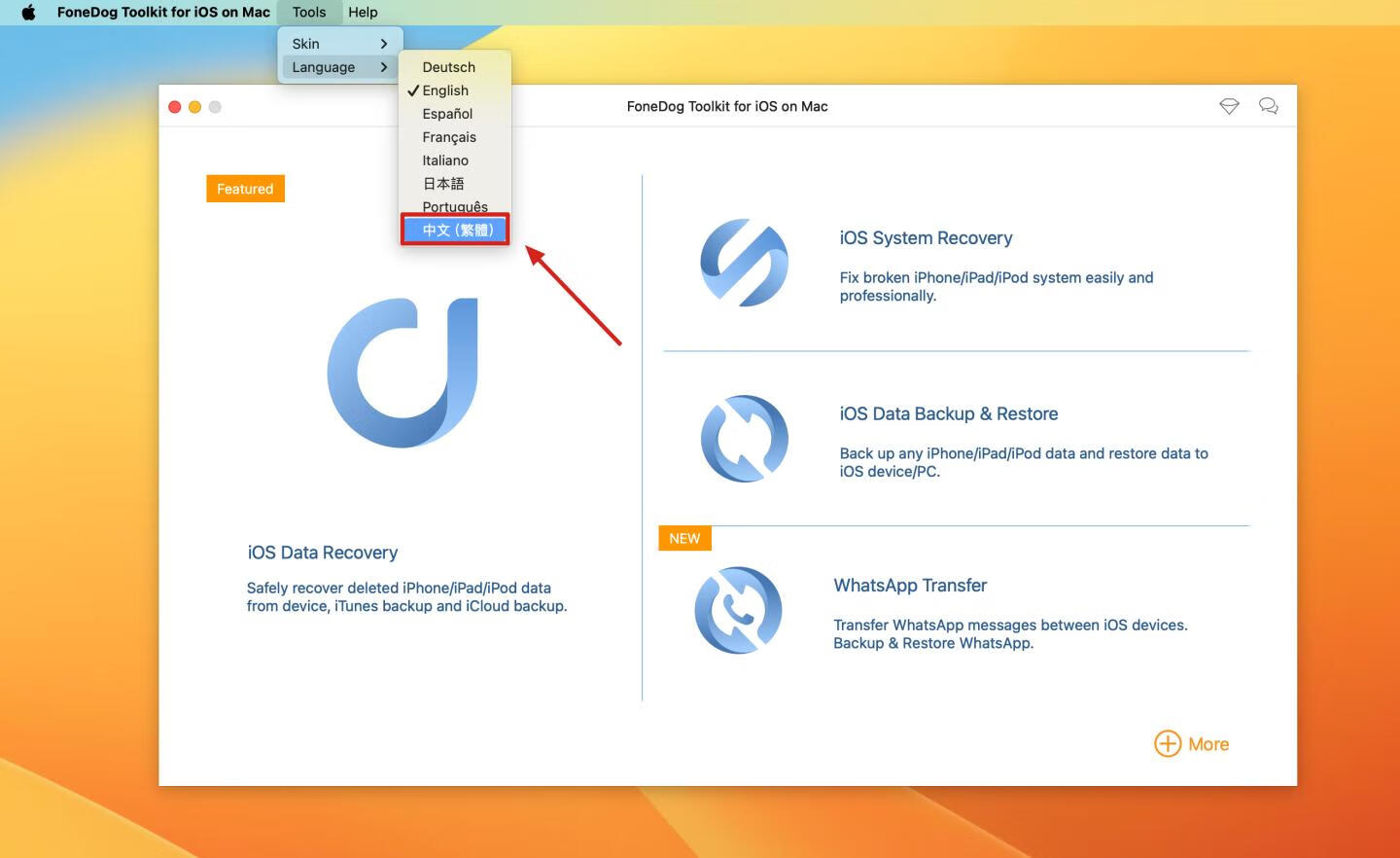Click the NEW badge

point(684,538)
